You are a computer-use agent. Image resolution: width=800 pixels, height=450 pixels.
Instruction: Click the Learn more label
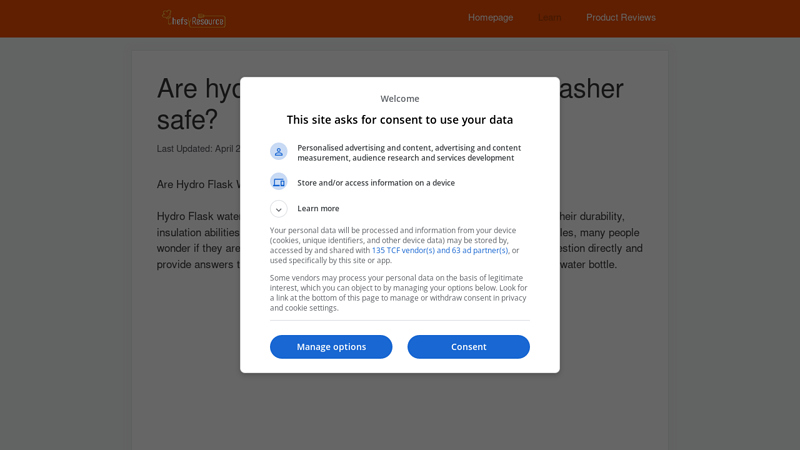(318, 208)
